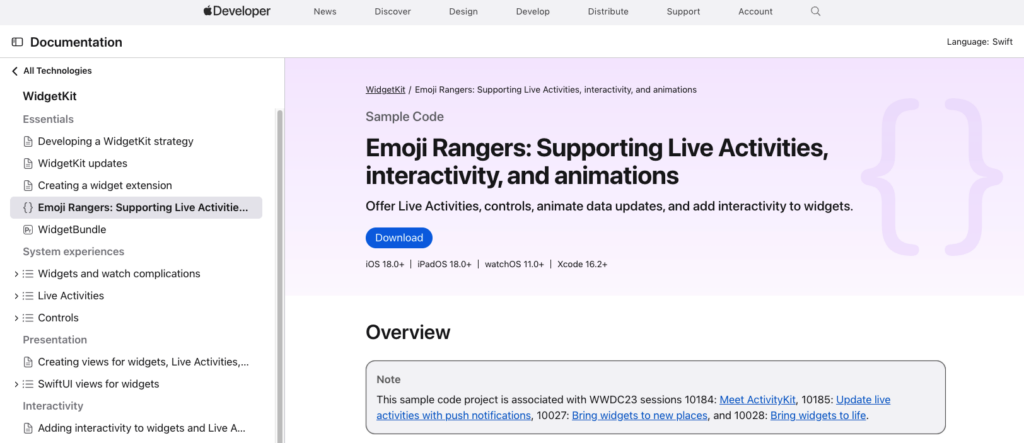Image resolution: width=1024 pixels, height=443 pixels.
Task: Click the WidgetBundle symbol icon
Action: click(x=28, y=229)
